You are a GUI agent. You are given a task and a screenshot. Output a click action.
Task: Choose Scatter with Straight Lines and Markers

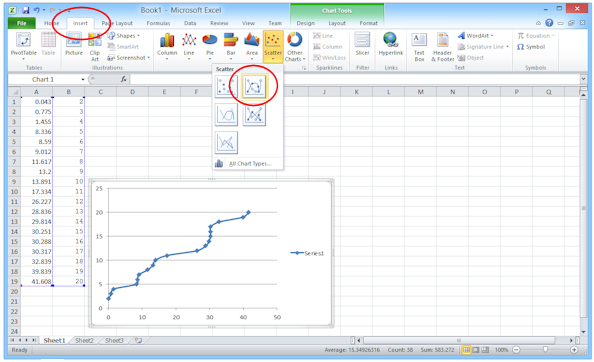pyautogui.click(x=254, y=114)
